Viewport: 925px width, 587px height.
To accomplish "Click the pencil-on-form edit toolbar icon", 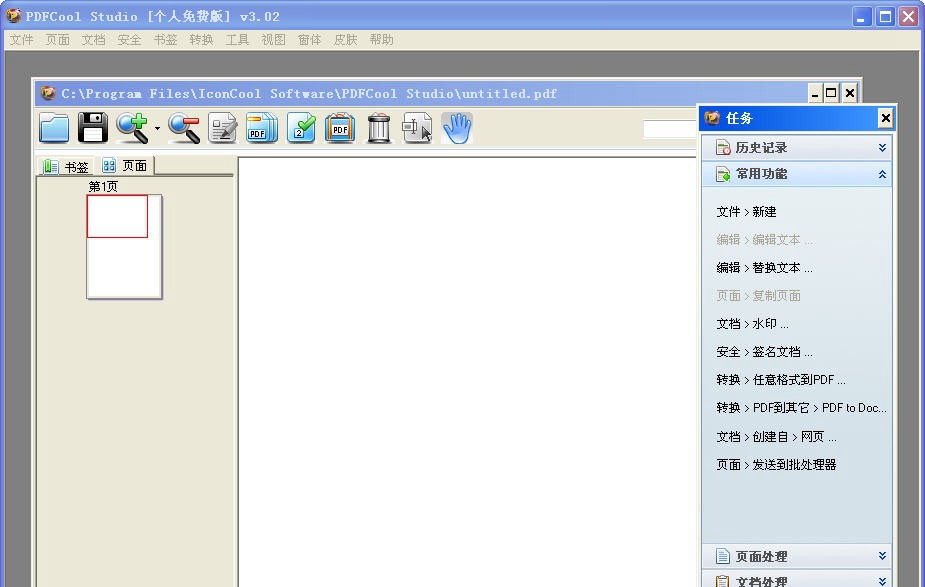I will pyautogui.click(x=223, y=128).
